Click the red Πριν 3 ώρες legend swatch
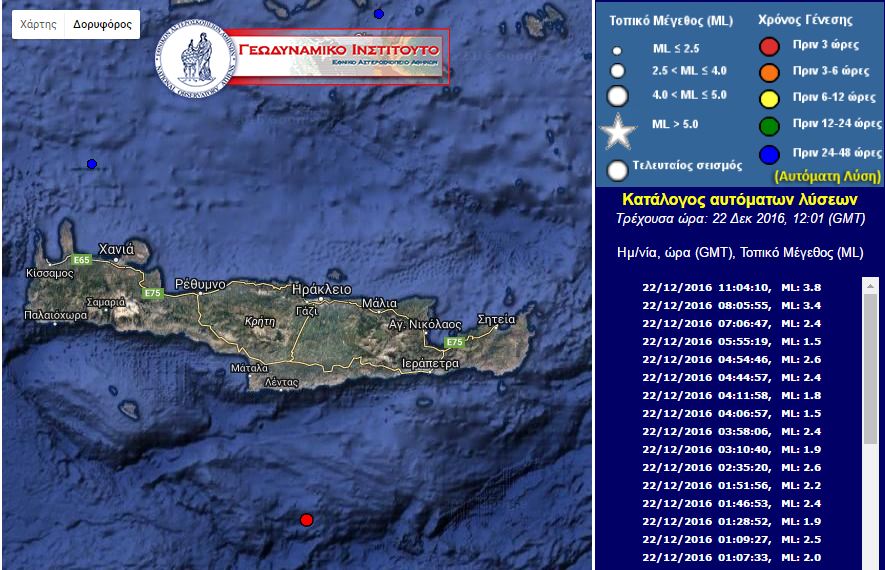The width and height of the screenshot is (885, 570). [x=769, y=46]
